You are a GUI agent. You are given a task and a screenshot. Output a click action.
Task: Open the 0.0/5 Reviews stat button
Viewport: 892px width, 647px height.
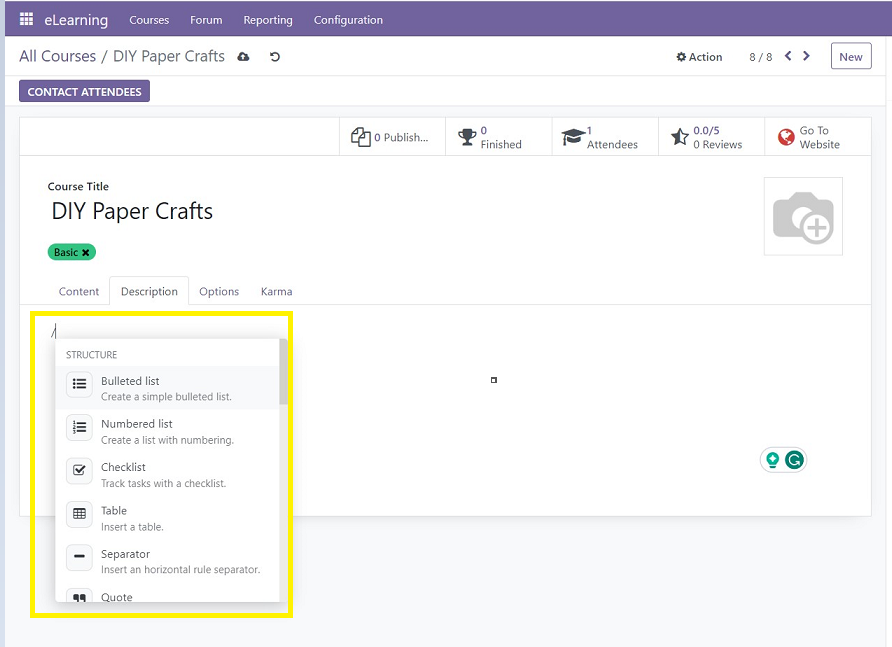pyautogui.click(x=711, y=137)
